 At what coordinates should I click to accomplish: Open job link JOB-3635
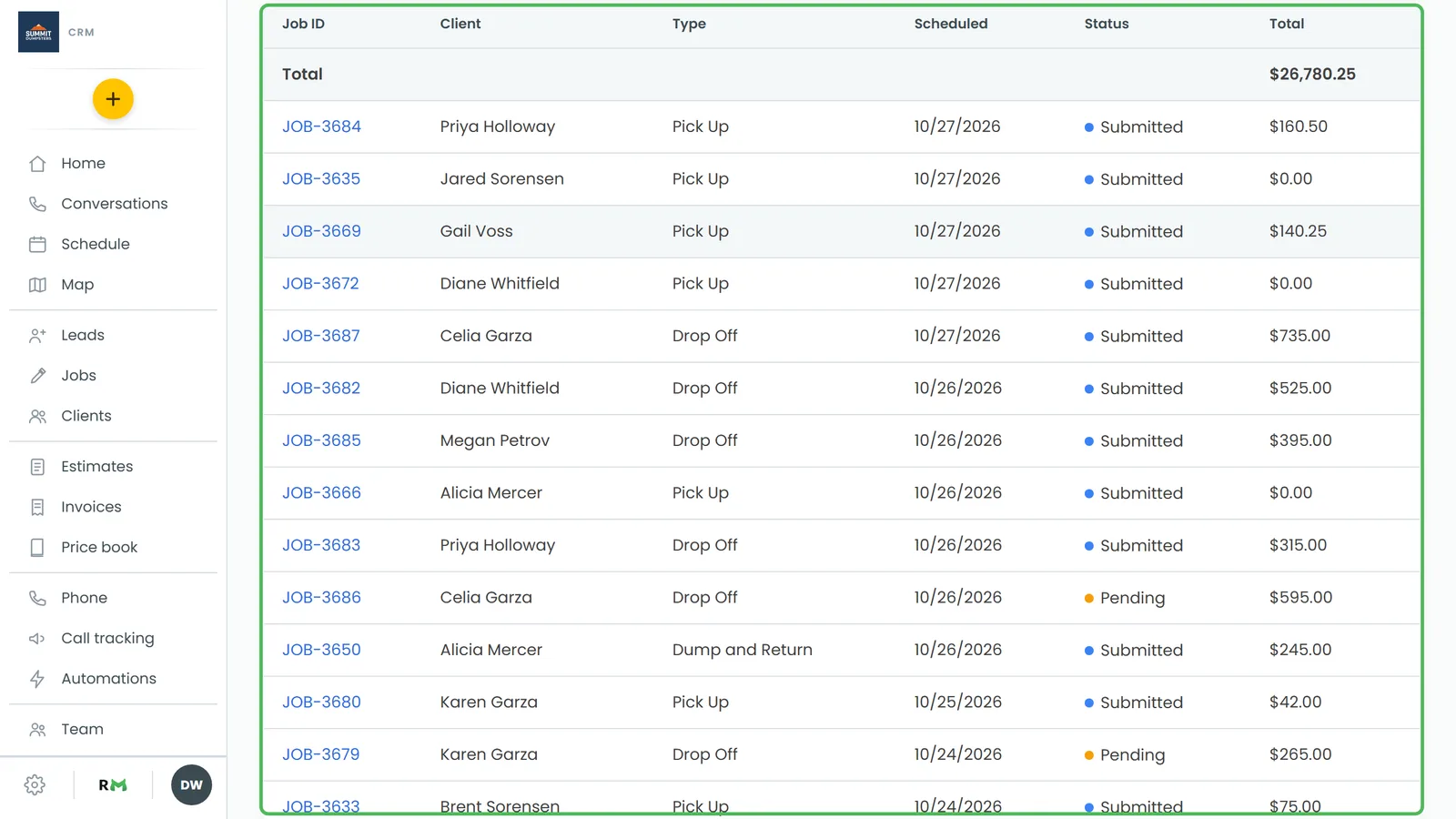[x=321, y=179]
